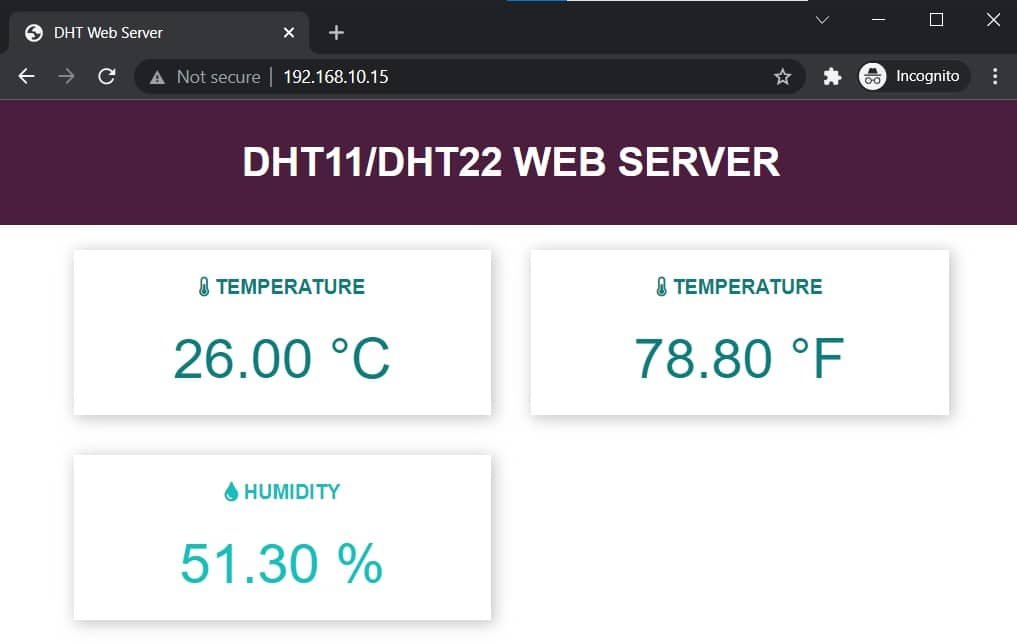Bookmark this page with the star icon
The height and width of the screenshot is (644, 1017).
click(782, 77)
